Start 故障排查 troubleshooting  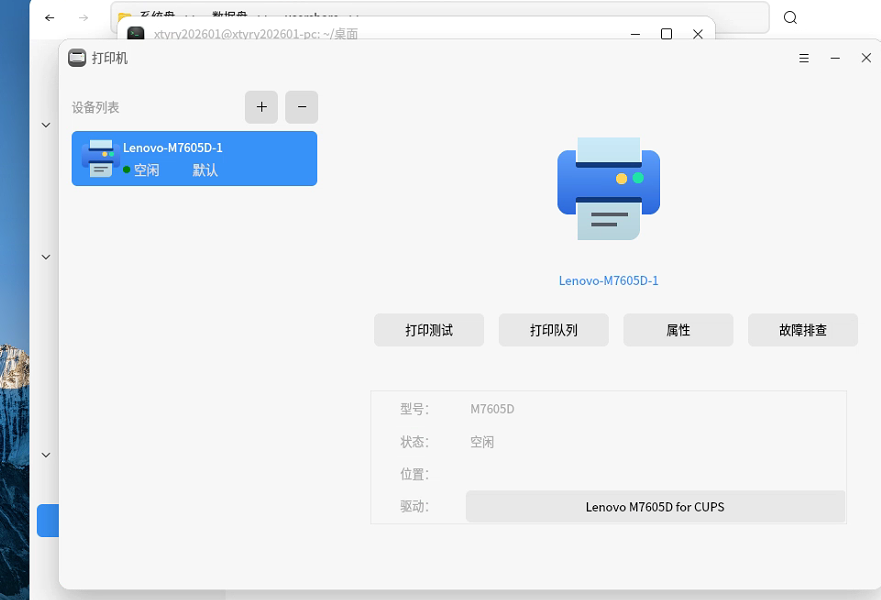[x=803, y=330]
